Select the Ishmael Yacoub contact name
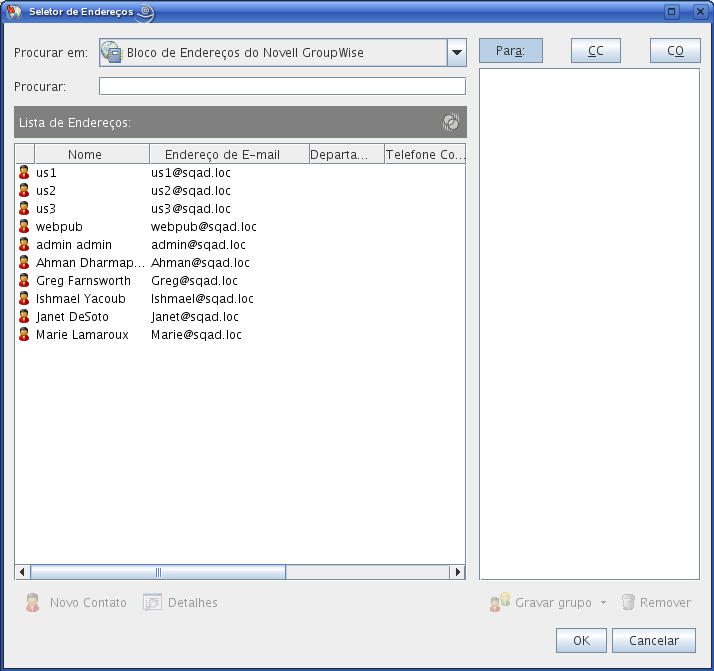This screenshot has height=671, width=714. click(81, 298)
